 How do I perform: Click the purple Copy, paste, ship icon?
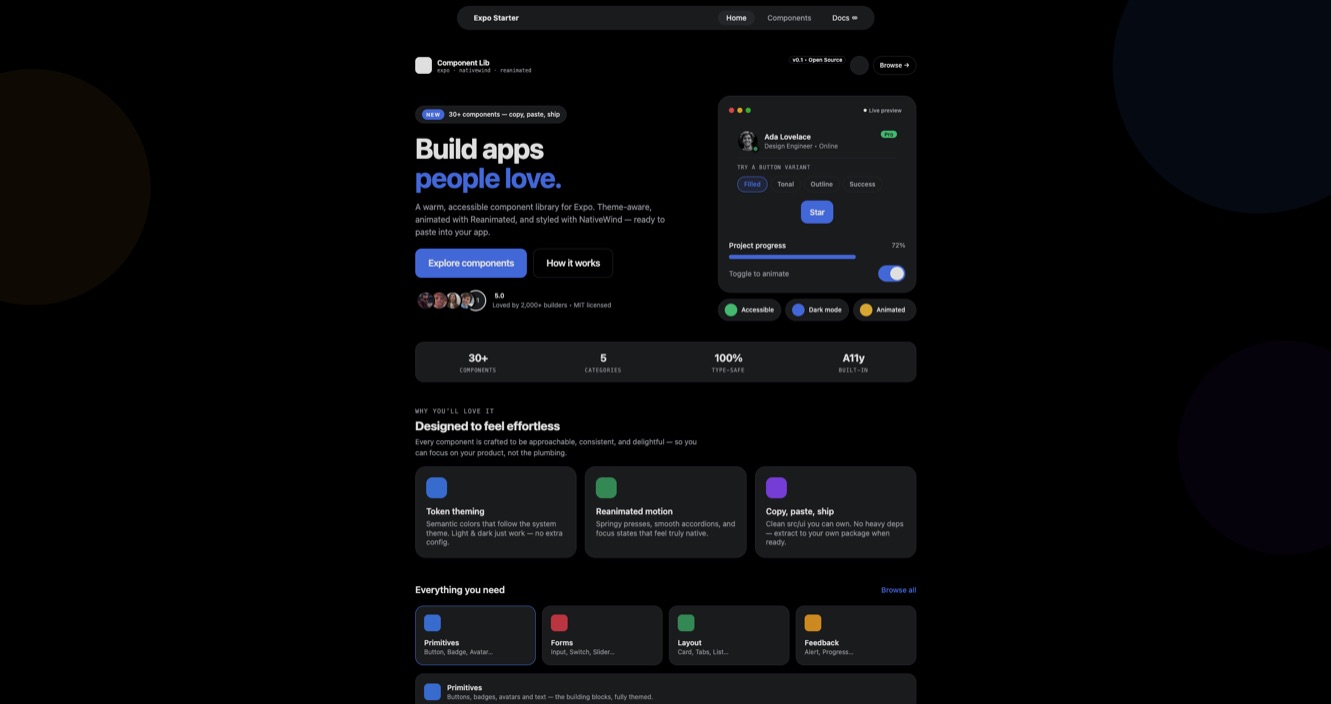(776, 488)
